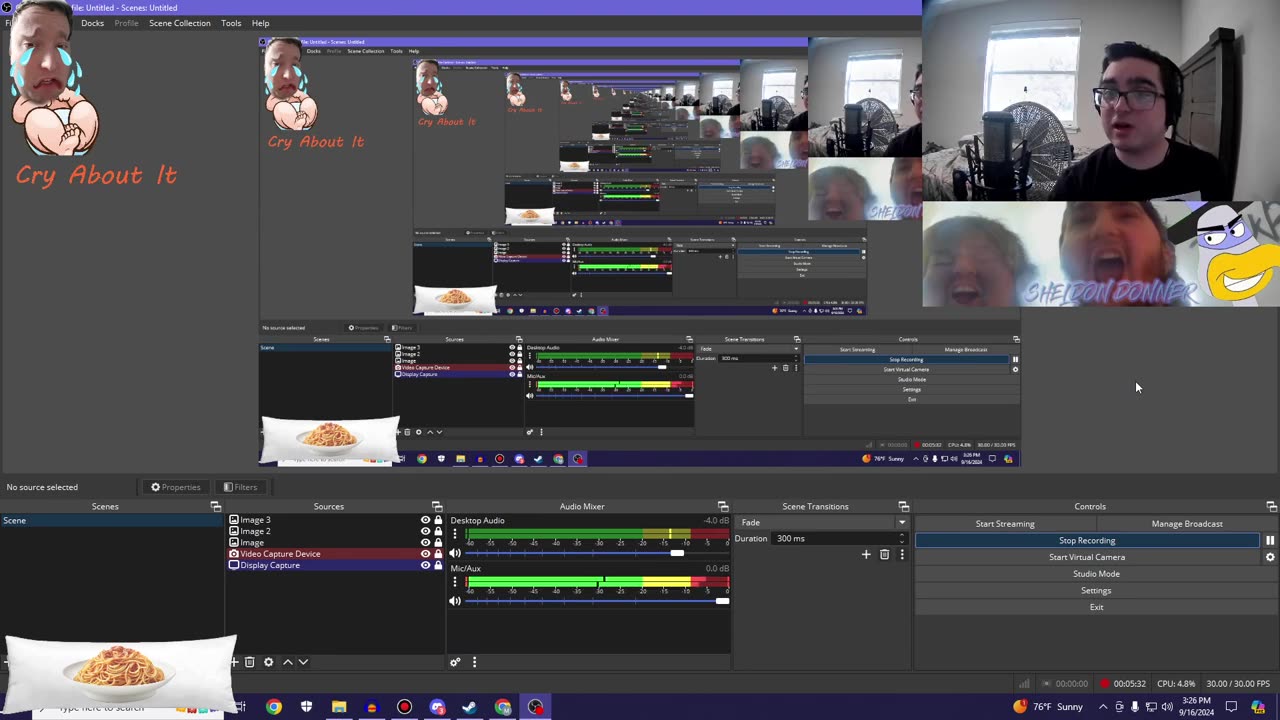Open the Docks menu

(92, 23)
